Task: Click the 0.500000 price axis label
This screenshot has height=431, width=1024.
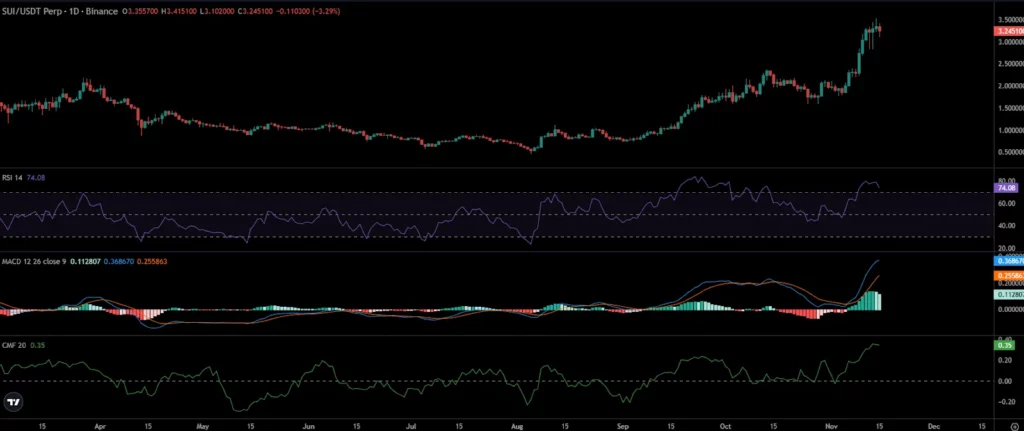Action: tap(1010, 152)
